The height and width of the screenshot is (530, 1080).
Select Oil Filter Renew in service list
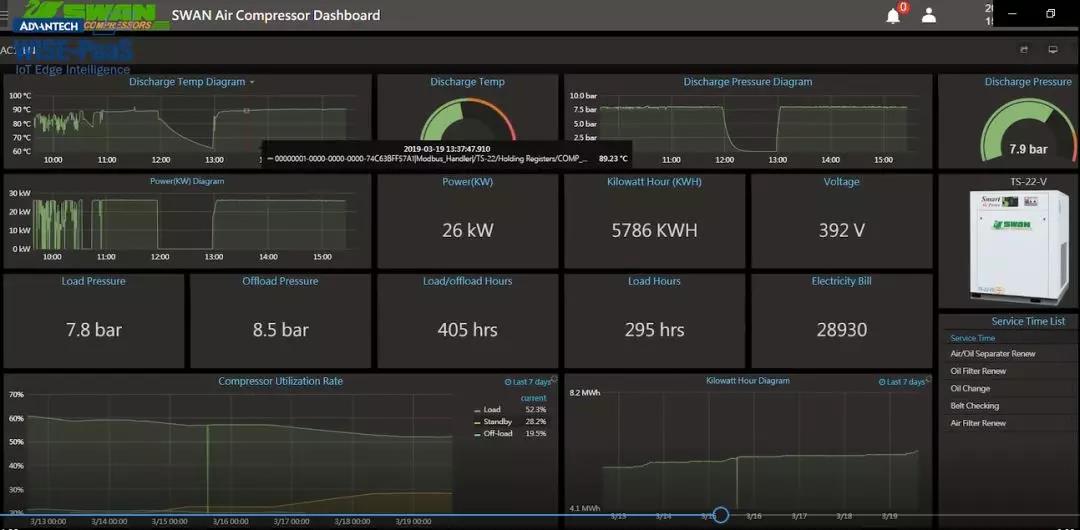click(x=978, y=371)
